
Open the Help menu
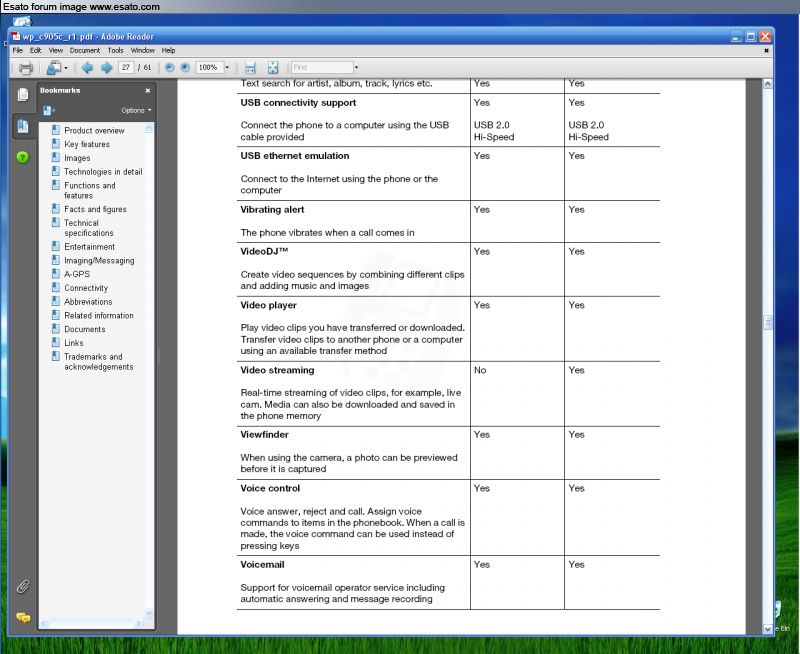click(168, 51)
